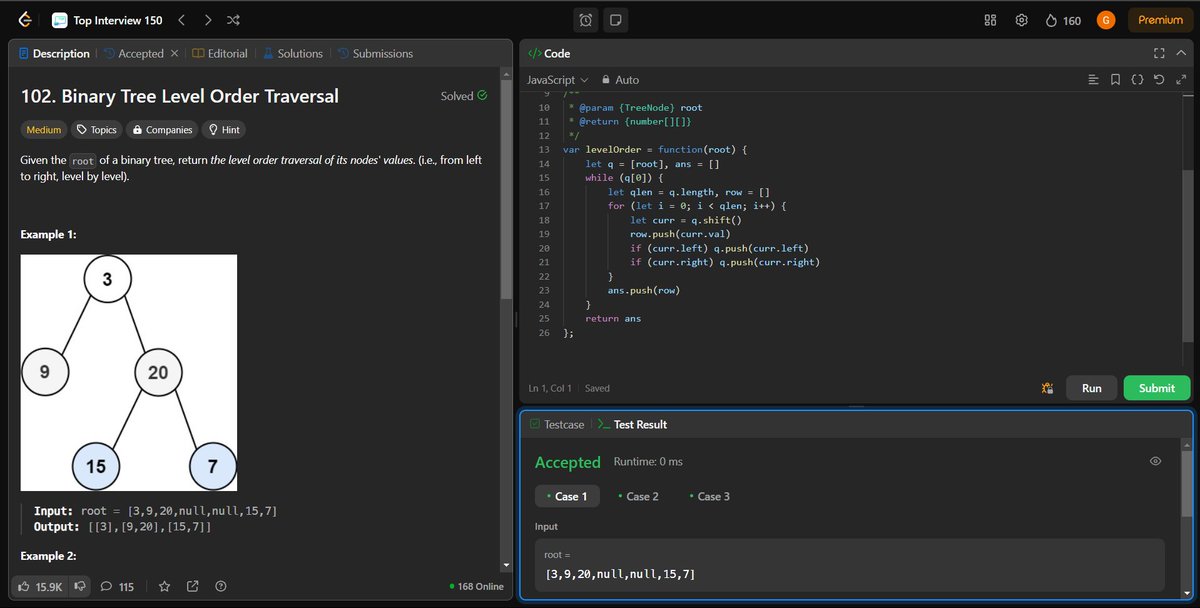Click the Run button
The width and height of the screenshot is (1200, 608).
[1092, 388]
